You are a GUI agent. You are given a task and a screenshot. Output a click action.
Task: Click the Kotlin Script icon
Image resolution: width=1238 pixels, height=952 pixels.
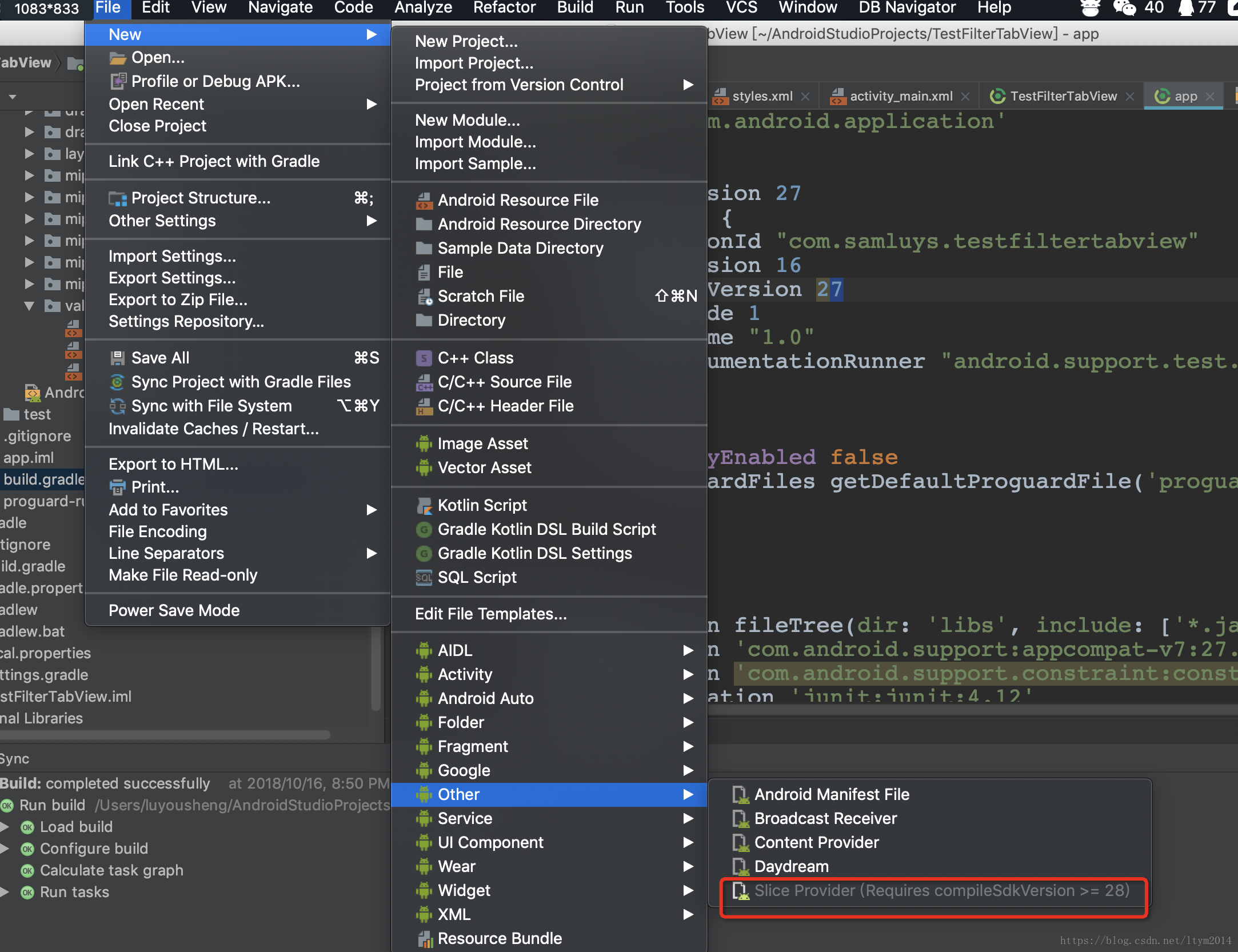click(424, 506)
